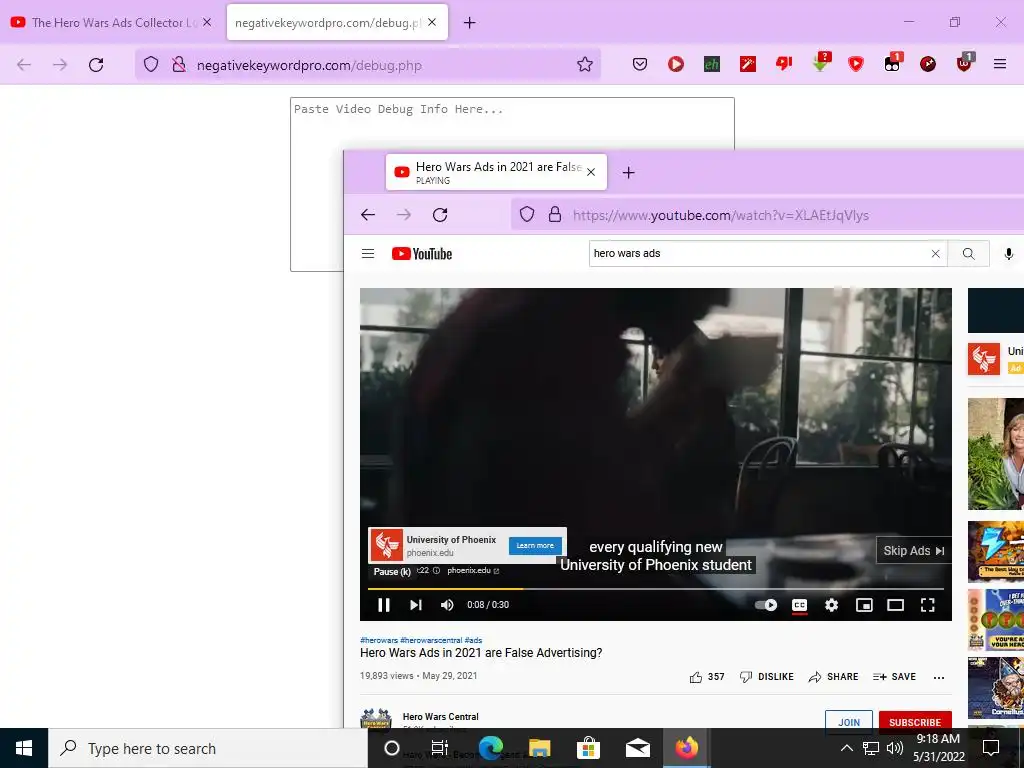Toggle the autoplay switch in player

766,605
